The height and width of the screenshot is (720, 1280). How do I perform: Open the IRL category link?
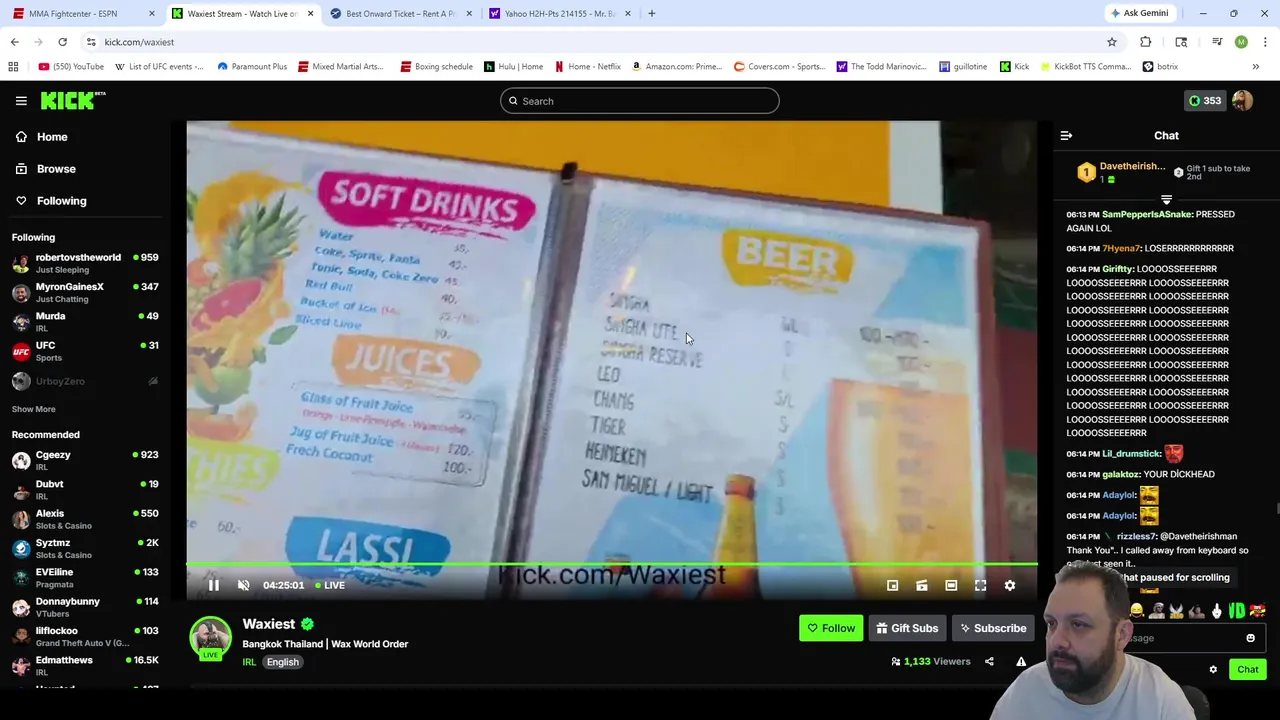coord(249,662)
